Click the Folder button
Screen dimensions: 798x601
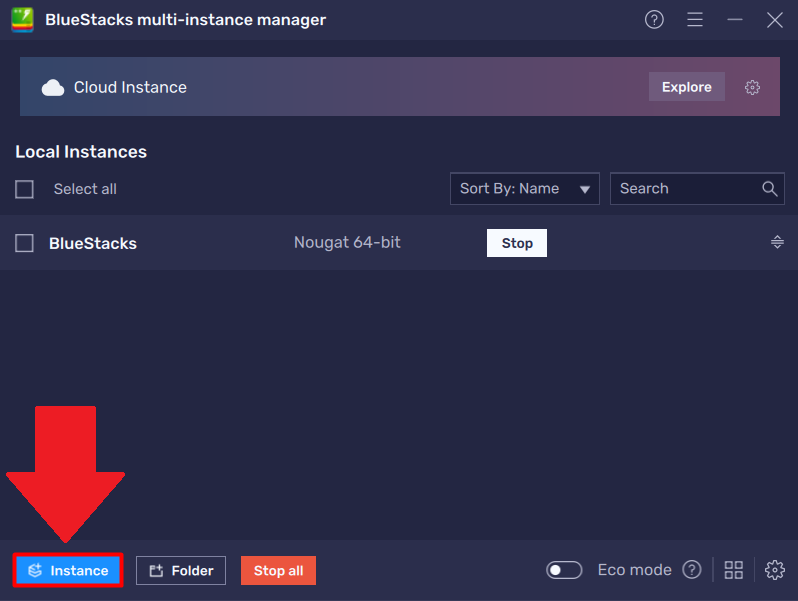[181, 570]
